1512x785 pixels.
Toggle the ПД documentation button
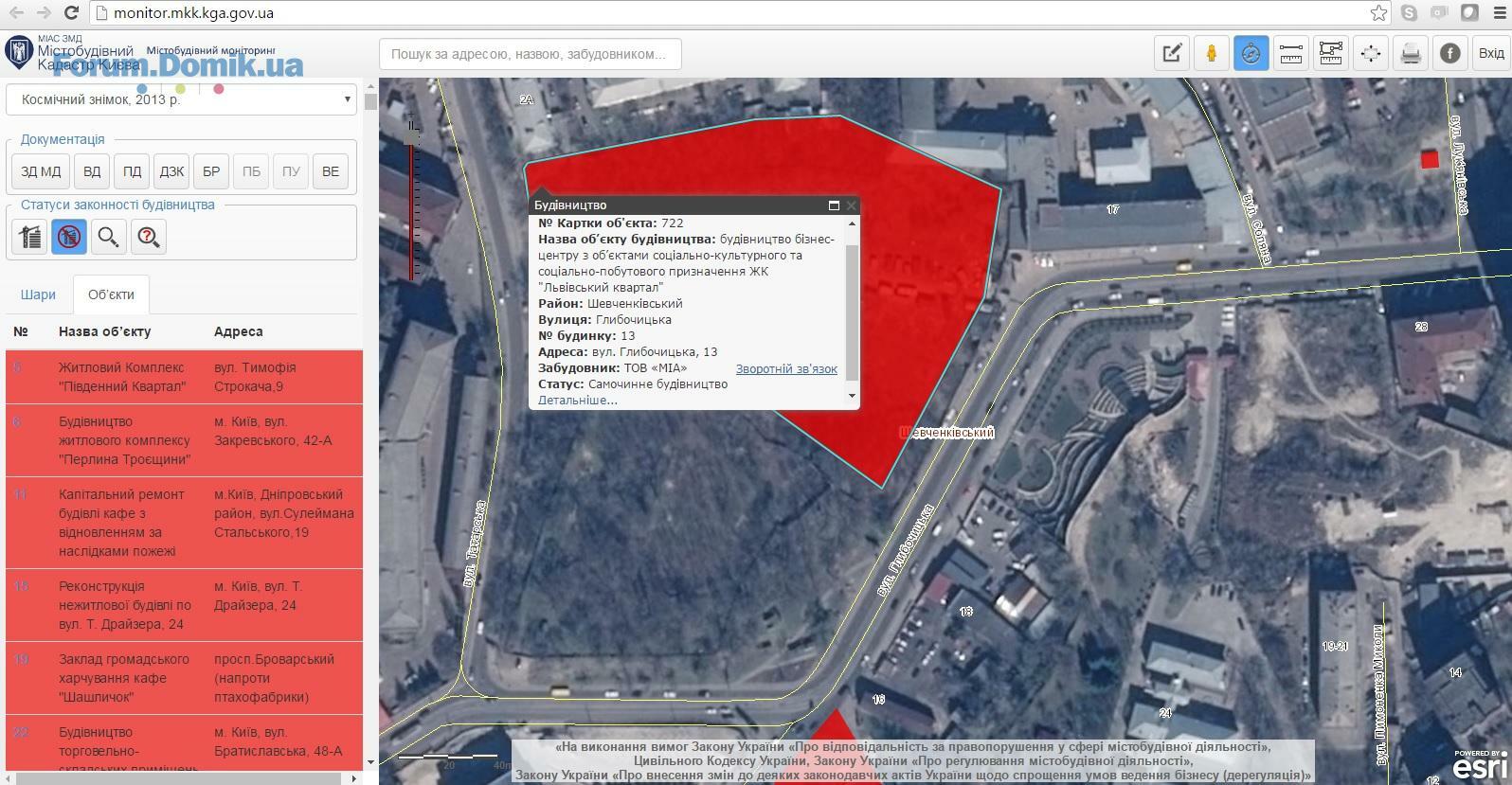click(132, 171)
